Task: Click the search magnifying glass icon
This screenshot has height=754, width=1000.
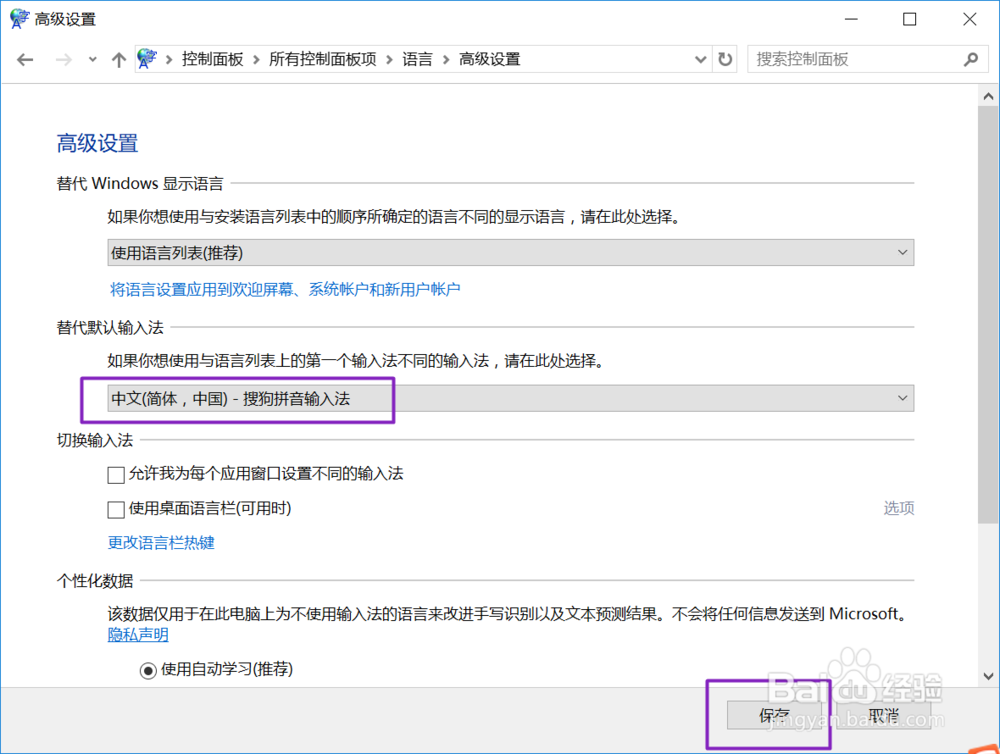Action: point(971,59)
